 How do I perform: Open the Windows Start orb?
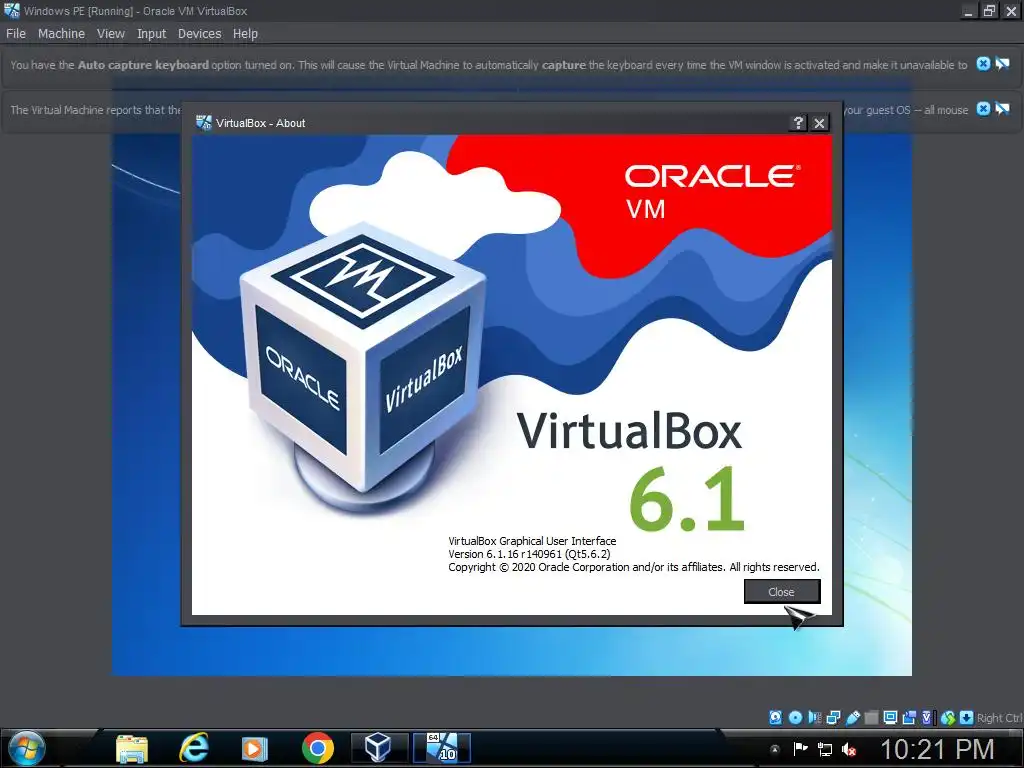point(27,748)
